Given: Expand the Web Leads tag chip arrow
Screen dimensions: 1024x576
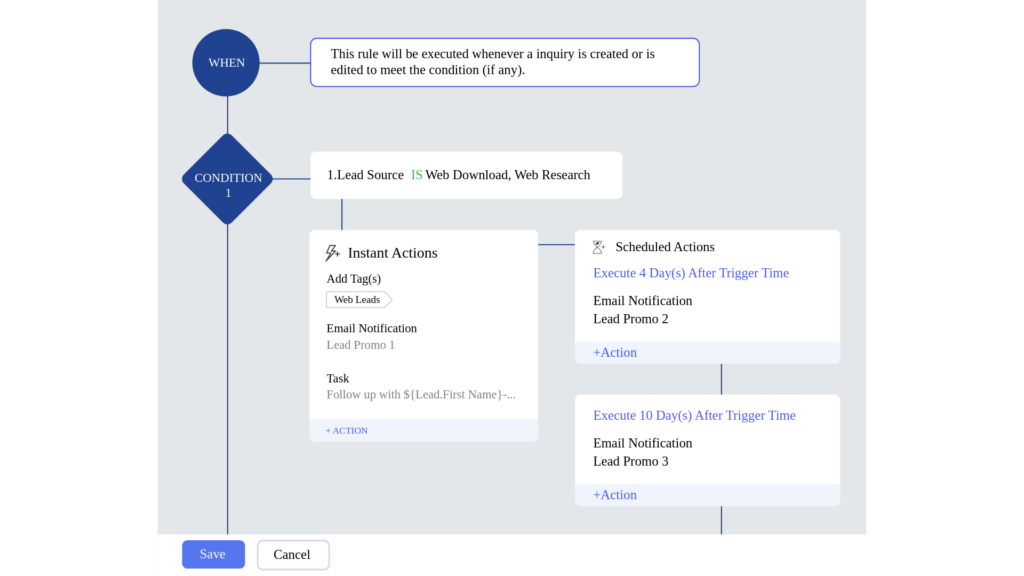Looking at the screenshot, I should click(385, 299).
